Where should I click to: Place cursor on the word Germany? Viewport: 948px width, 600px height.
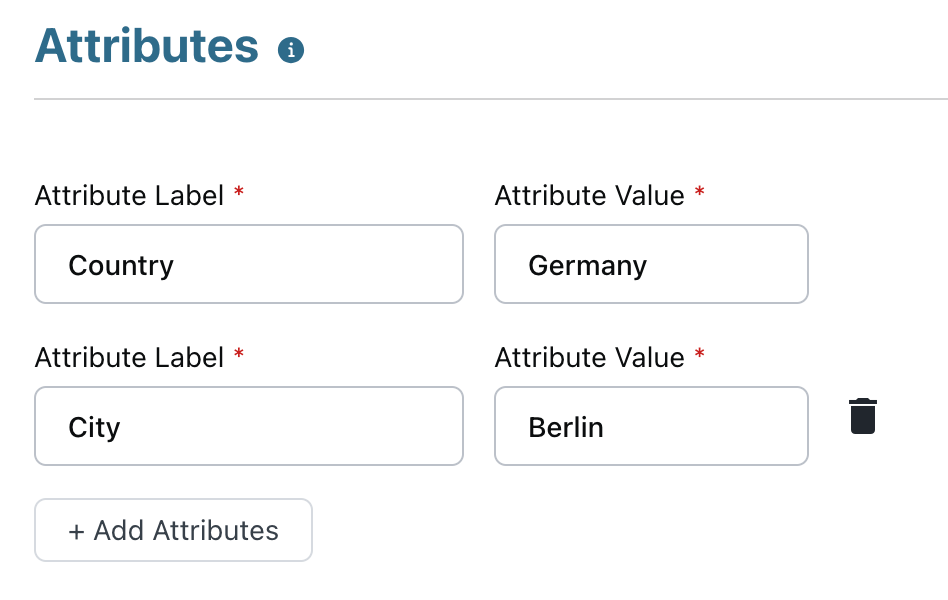pyautogui.click(x=588, y=266)
